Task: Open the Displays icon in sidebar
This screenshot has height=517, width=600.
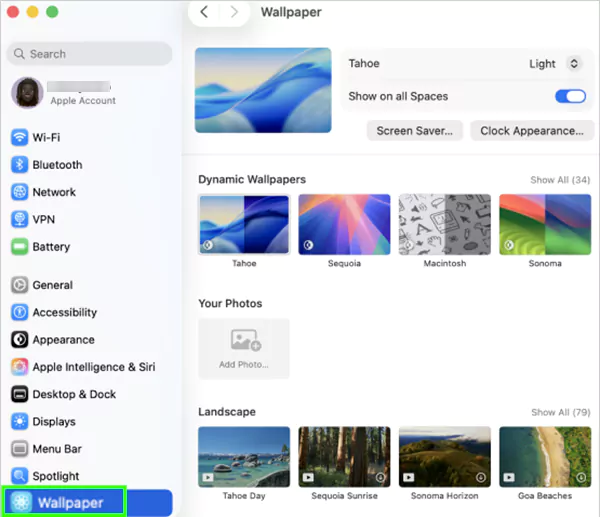Action: [19, 422]
